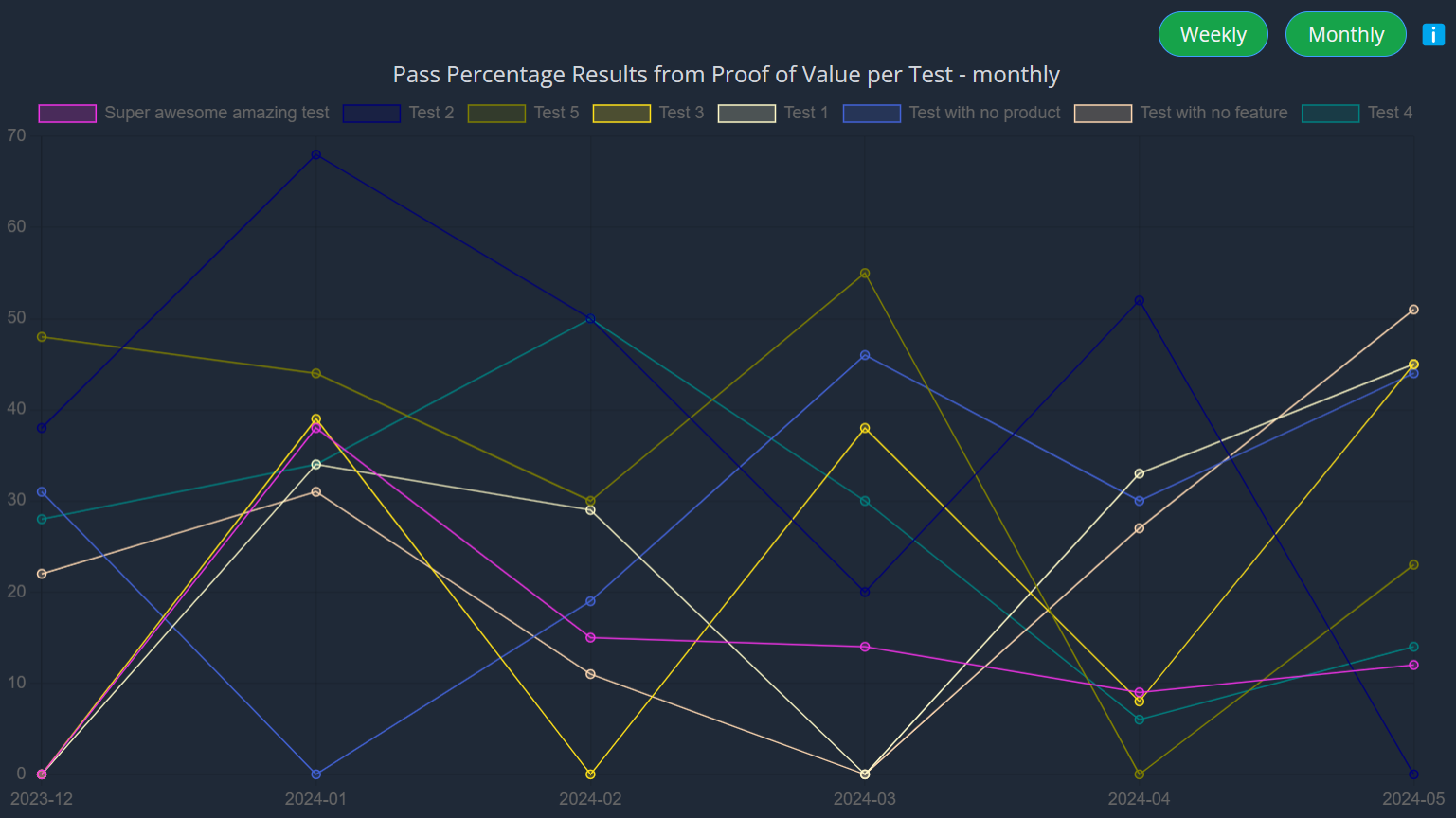
Task: Select Test with no product point at 2023-12
Action: point(42,492)
